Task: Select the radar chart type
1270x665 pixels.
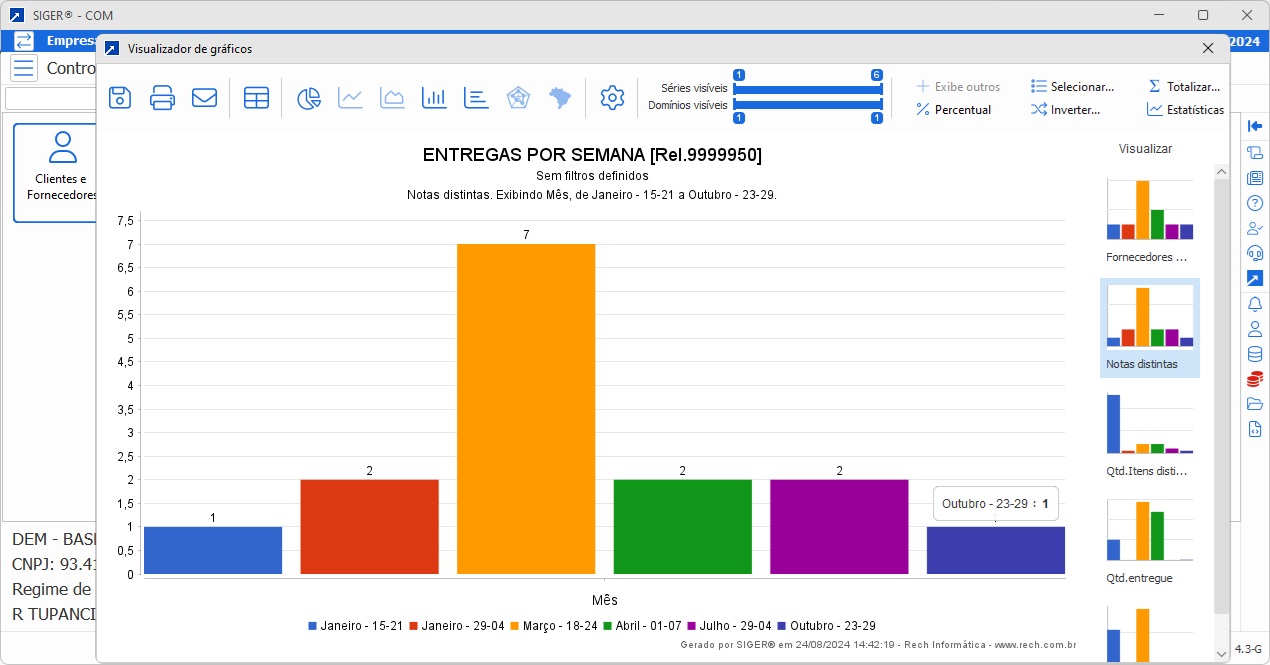Action: pos(518,97)
